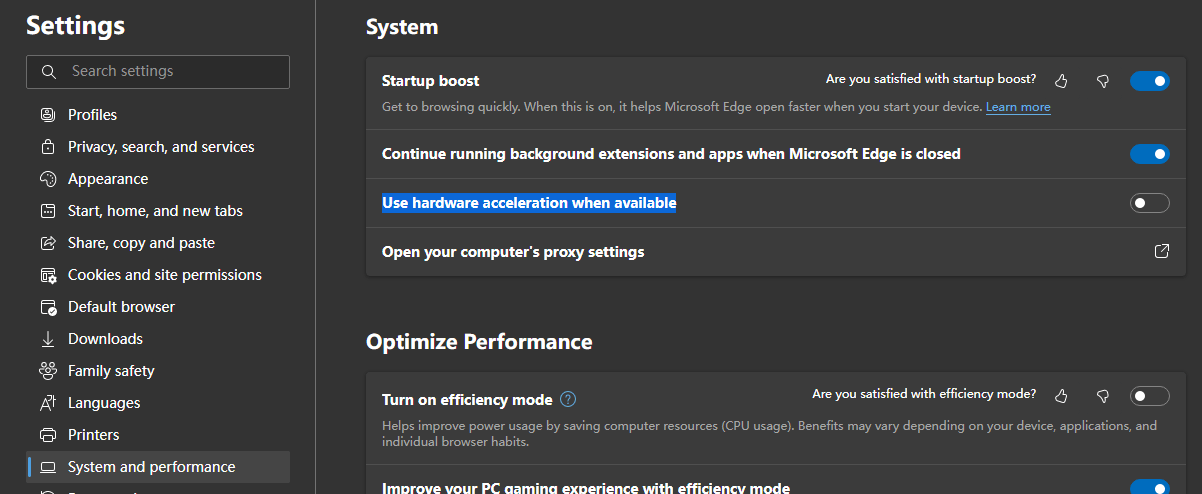The height and width of the screenshot is (494, 1202).
Task: Open Cookies and site permissions page
Action: click(x=165, y=275)
